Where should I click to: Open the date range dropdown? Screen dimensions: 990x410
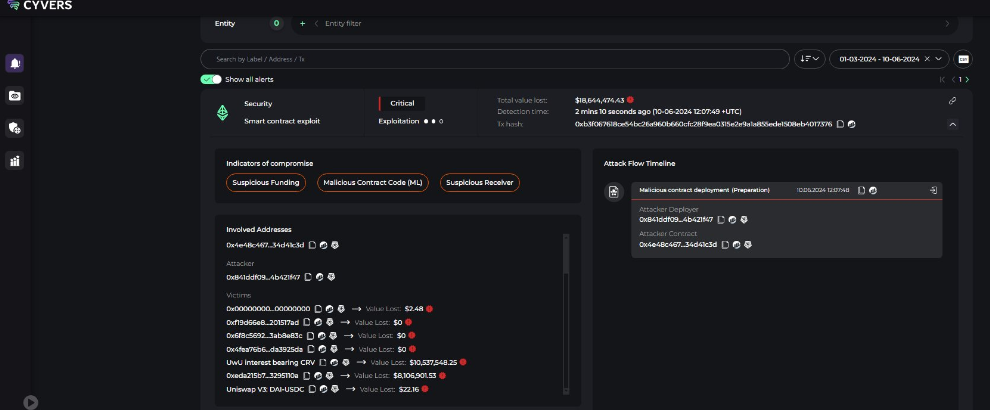938,59
